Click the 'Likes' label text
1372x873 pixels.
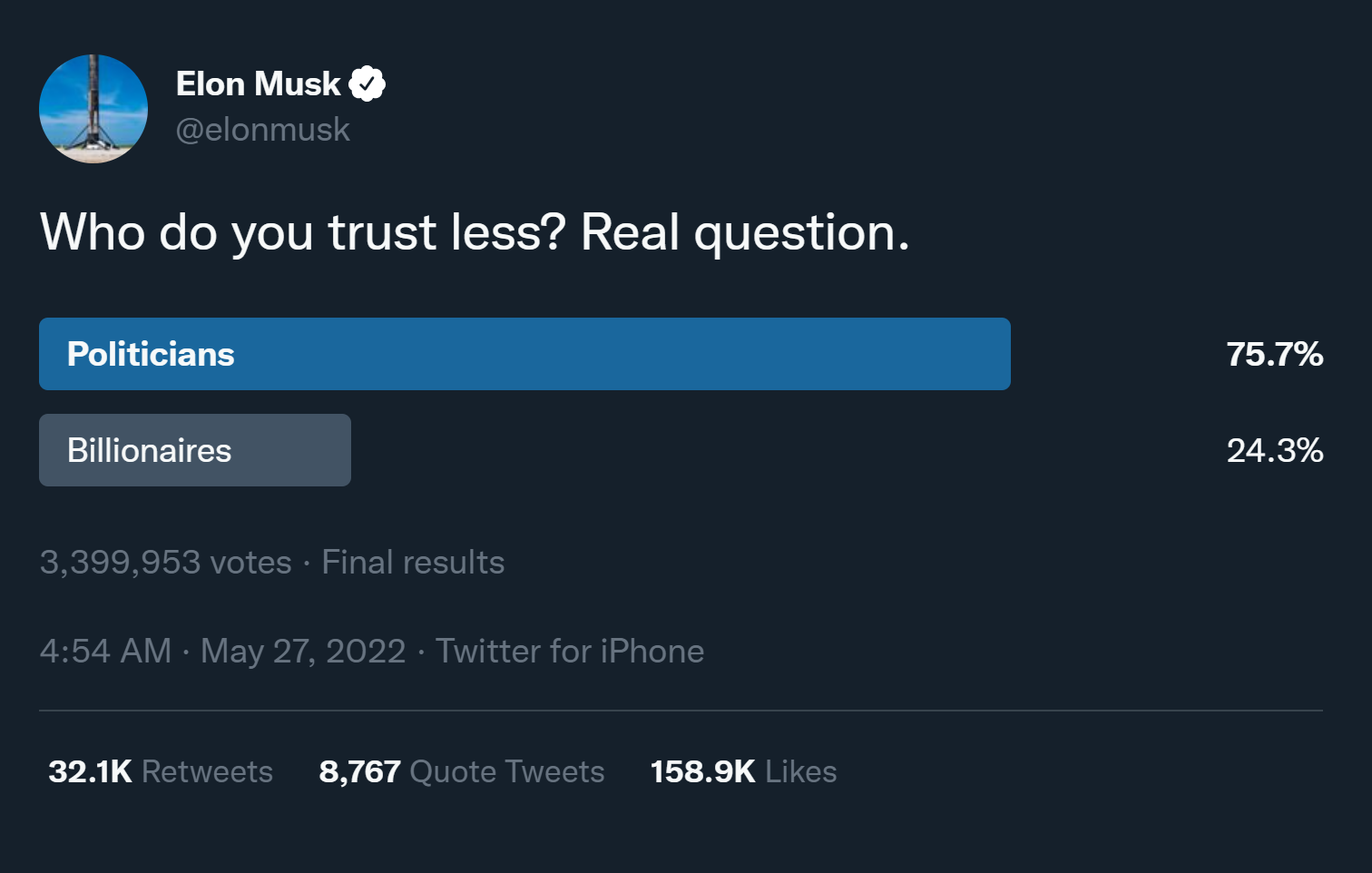click(x=800, y=771)
